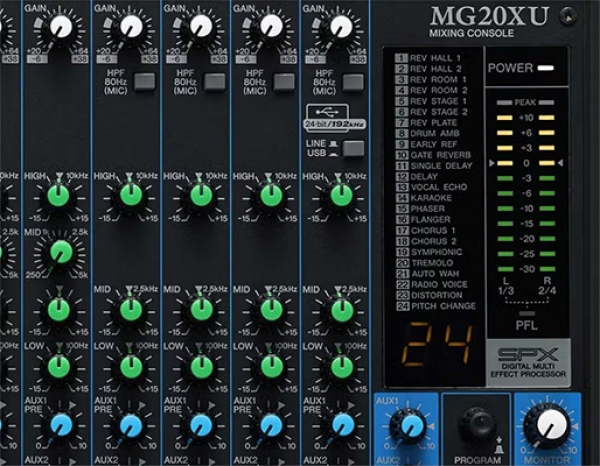Select effect 10 GATE REVERB
Image resolution: width=600 pixels, height=466 pixels.
(x=433, y=155)
